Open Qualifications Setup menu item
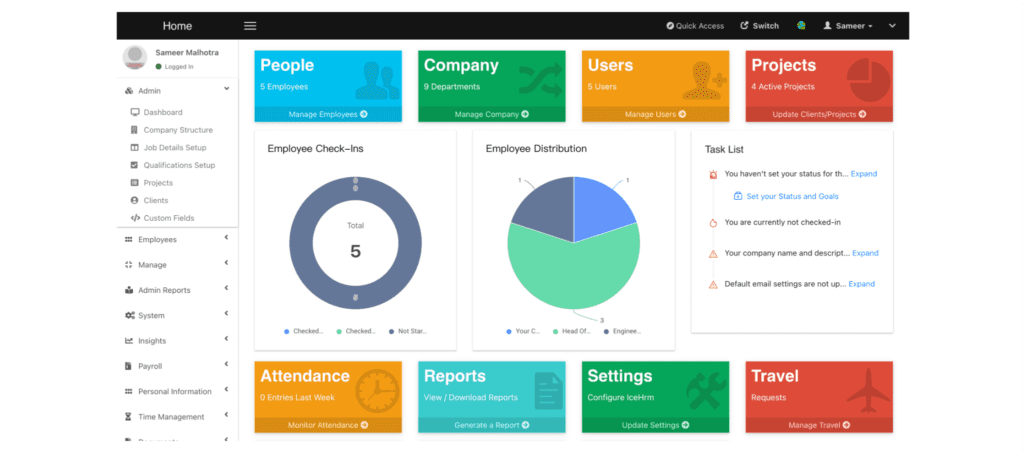1024x454 pixels. (179, 165)
